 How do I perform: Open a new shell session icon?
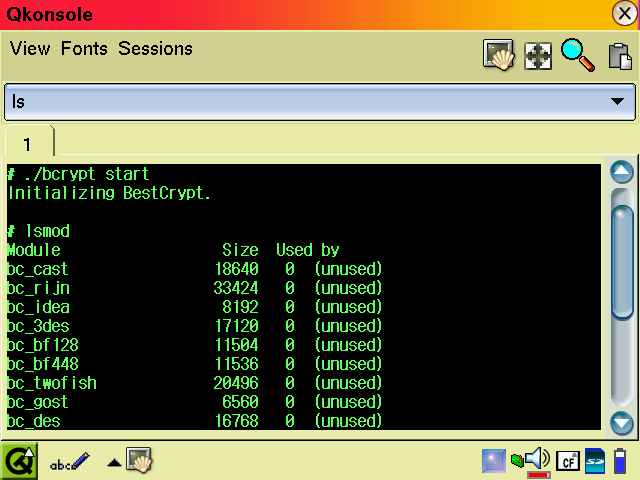498,55
